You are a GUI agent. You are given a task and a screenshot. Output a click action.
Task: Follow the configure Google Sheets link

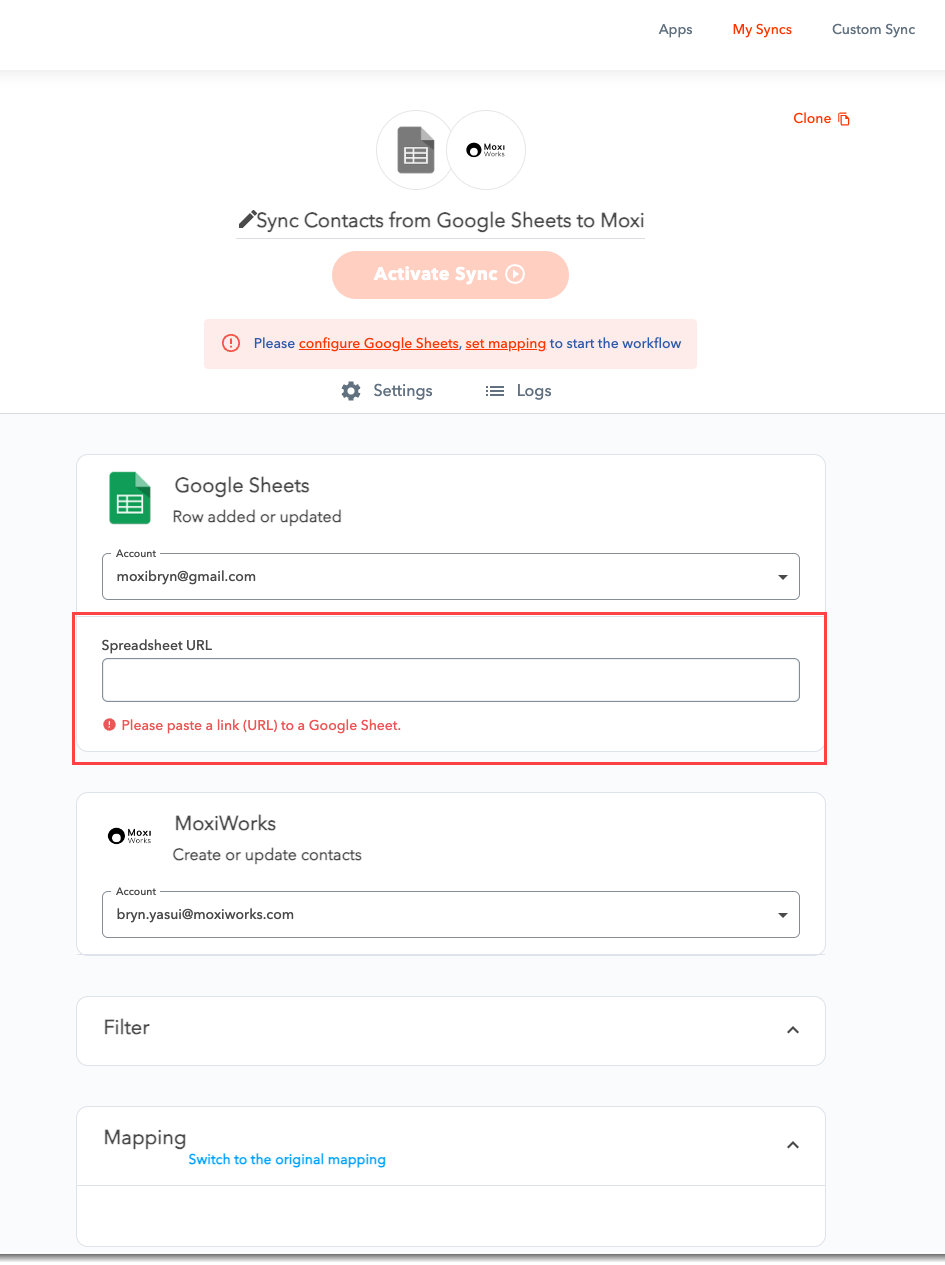(378, 343)
